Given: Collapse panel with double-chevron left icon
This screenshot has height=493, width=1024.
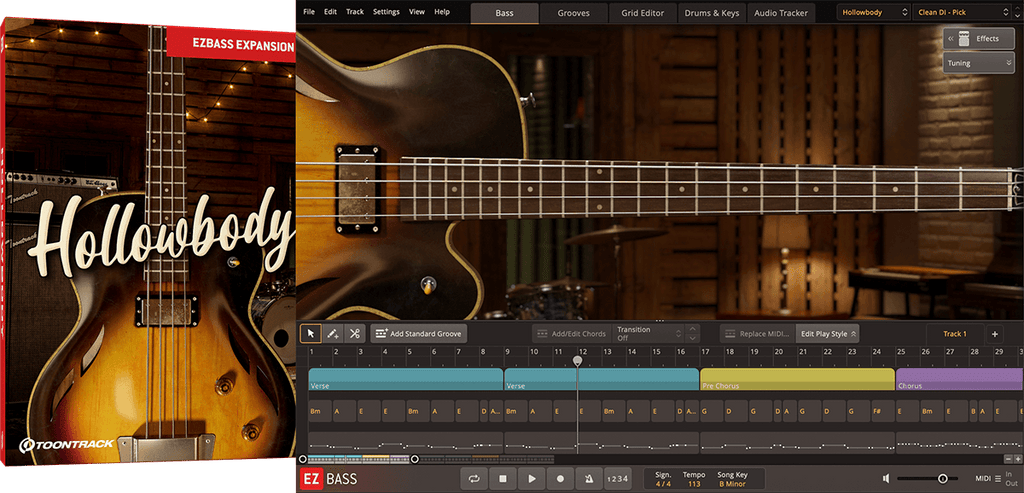Looking at the screenshot, I should click(950, 39).
